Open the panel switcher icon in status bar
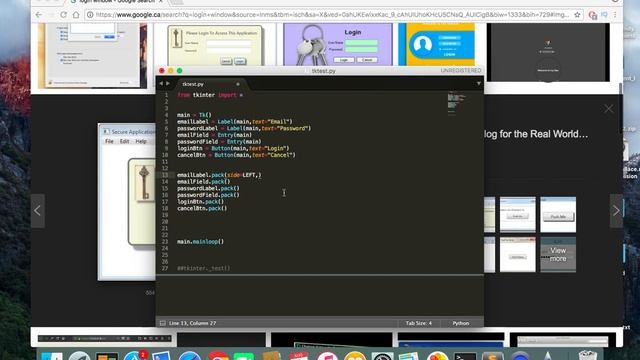The width and height of the screenshot is (640, 360). click(x=162, y=323)
